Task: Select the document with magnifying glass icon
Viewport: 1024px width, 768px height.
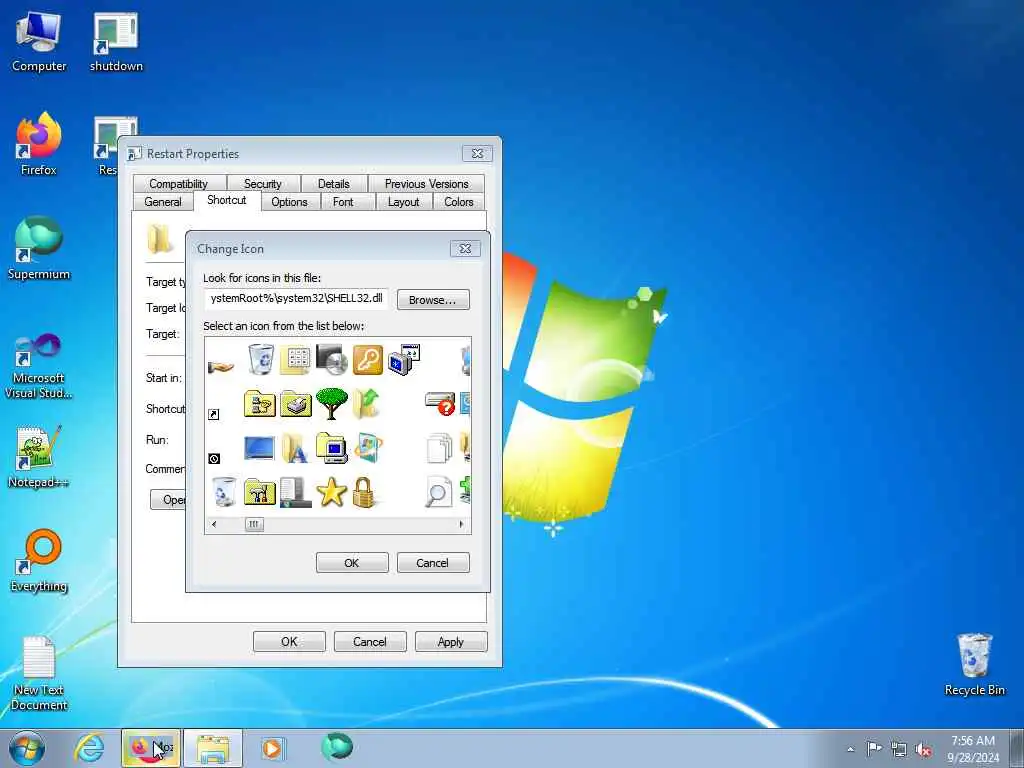Action: 438,492
